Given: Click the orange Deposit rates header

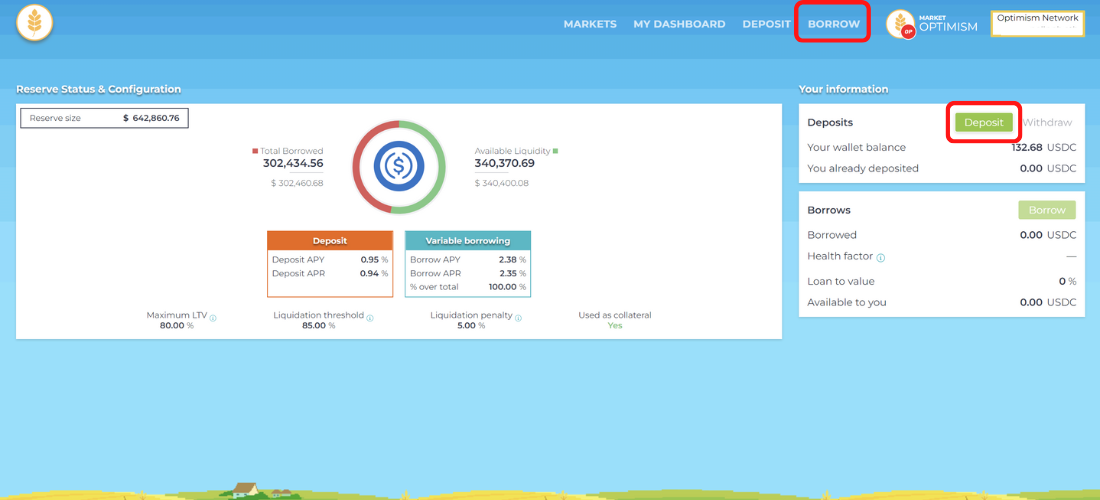Looking at the screenshot, I should pyautogui.click(x=330, y=241).
